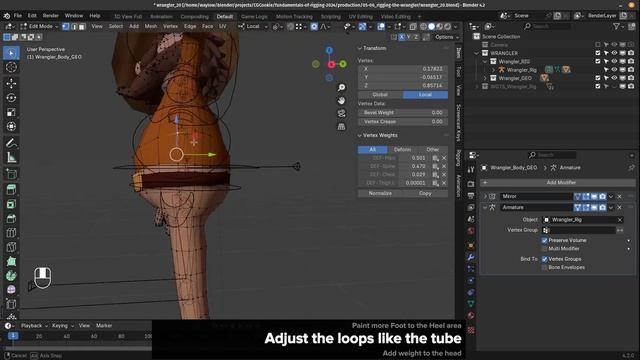
Task: Switch to the Default workspace tab
Action: tap(224, 16)
